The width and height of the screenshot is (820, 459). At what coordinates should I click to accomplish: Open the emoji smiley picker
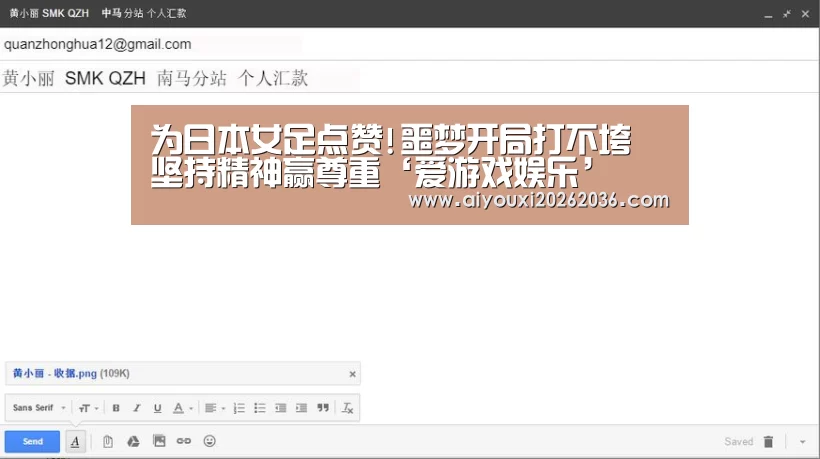210,441
